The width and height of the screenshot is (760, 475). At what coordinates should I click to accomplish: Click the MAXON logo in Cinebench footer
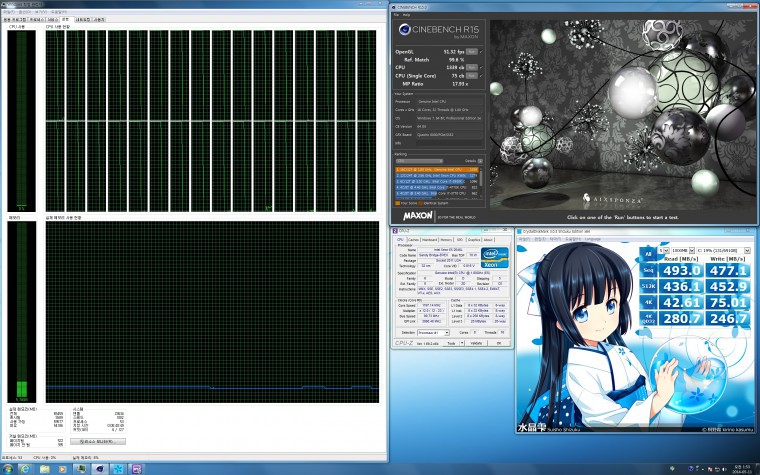(x=417, y=215)
